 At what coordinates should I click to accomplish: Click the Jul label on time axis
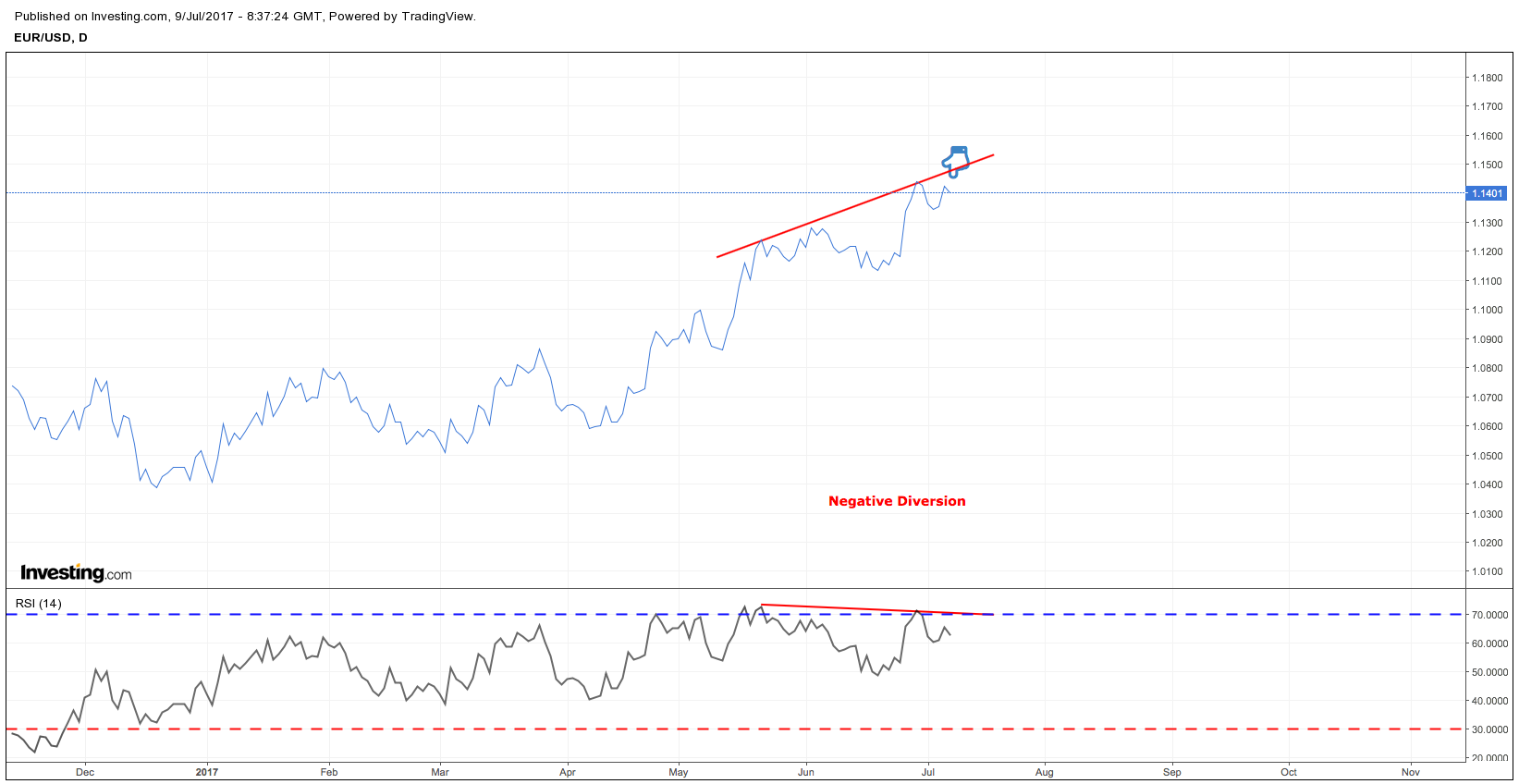[x=928, y=772]
